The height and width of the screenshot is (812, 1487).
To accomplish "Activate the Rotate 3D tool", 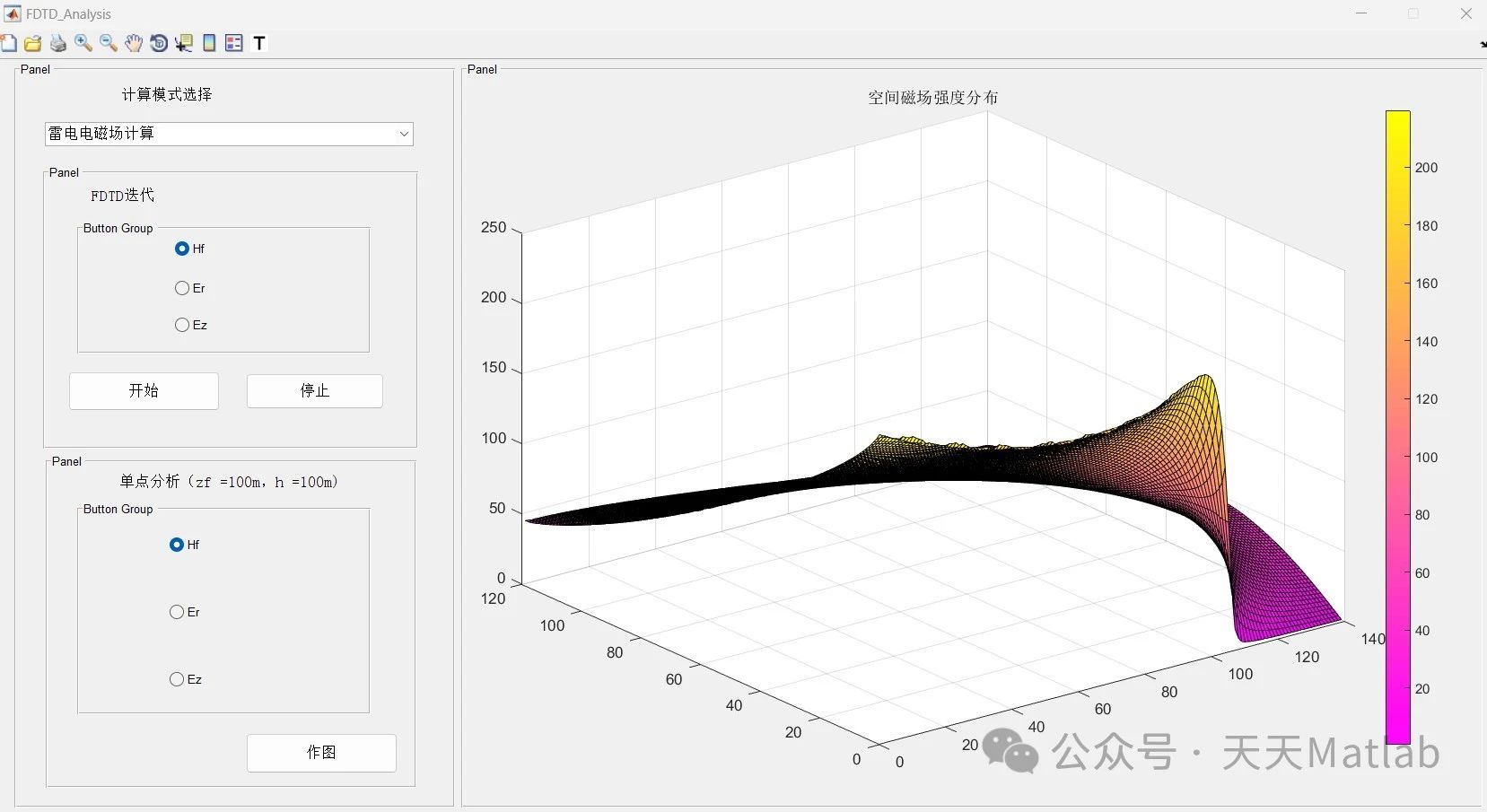I will click(159, 43).
